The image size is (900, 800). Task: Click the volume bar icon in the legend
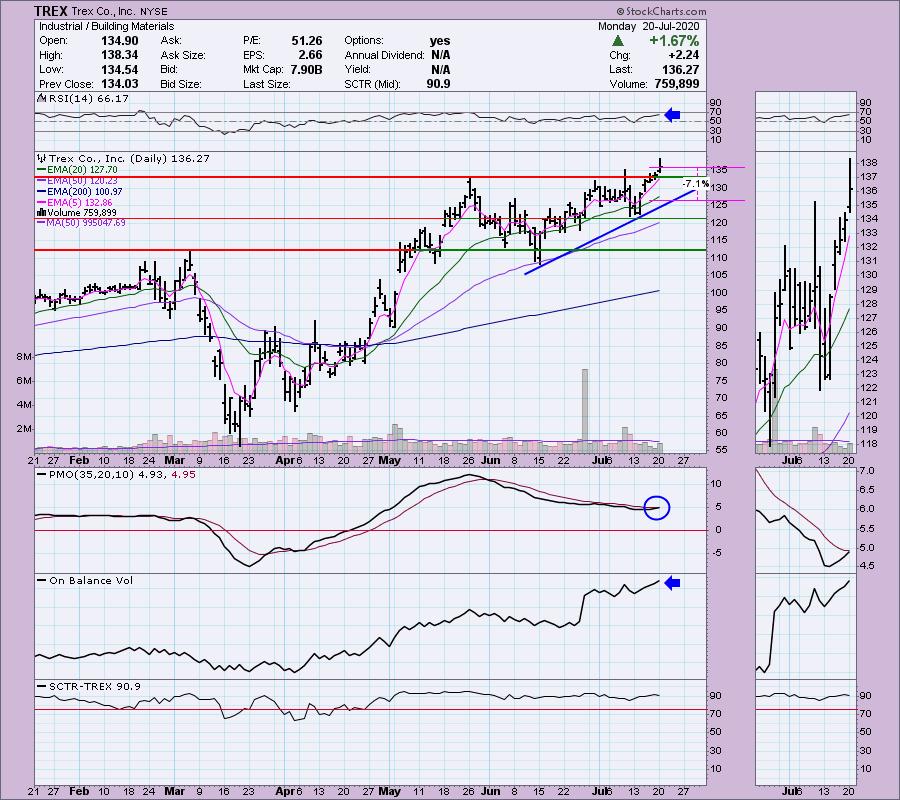click(41, 212)
